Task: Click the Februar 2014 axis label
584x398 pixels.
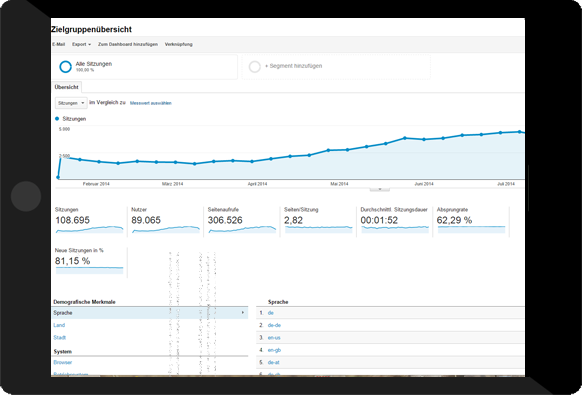Action: point(96,184)
